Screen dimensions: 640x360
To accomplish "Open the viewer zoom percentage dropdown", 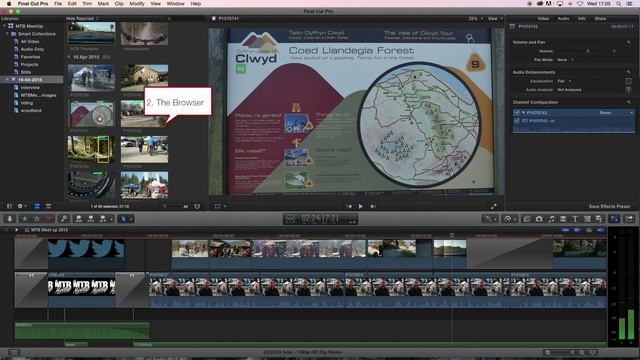I will pyautogui.click(x=476, y=19).
